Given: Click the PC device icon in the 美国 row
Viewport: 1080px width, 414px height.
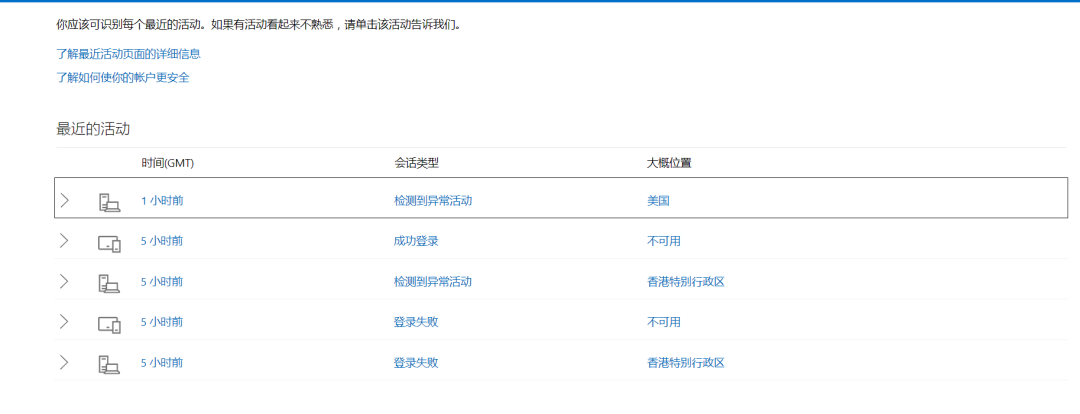Looking at the screenshot, I should click(x=109, y=201).
